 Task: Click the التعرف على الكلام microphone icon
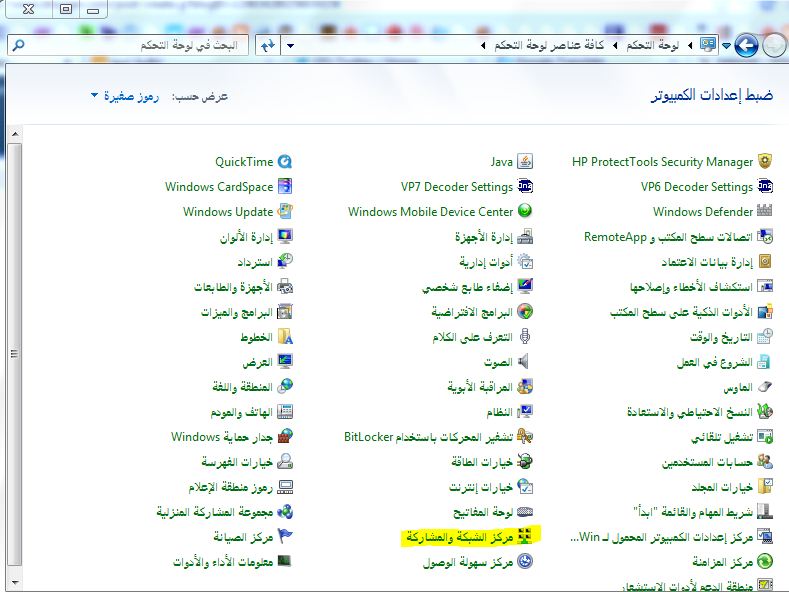click(525, 337)
